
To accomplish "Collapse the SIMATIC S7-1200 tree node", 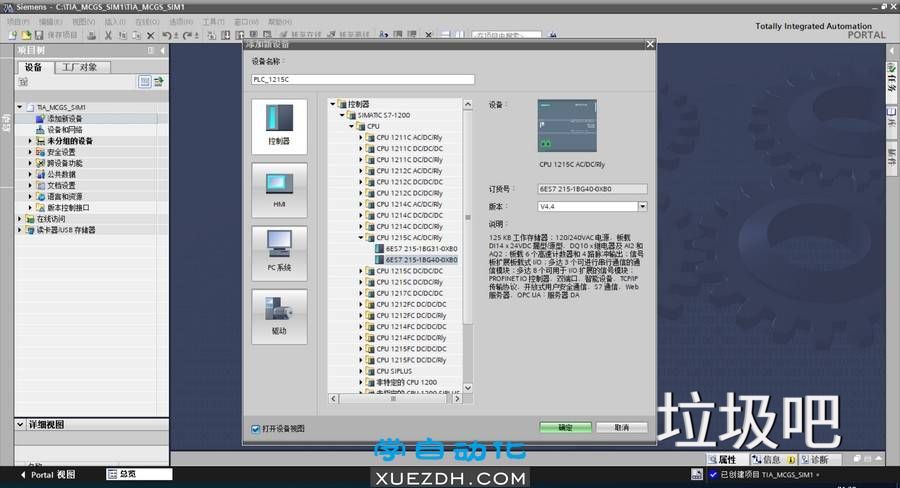I will [342, 115].
